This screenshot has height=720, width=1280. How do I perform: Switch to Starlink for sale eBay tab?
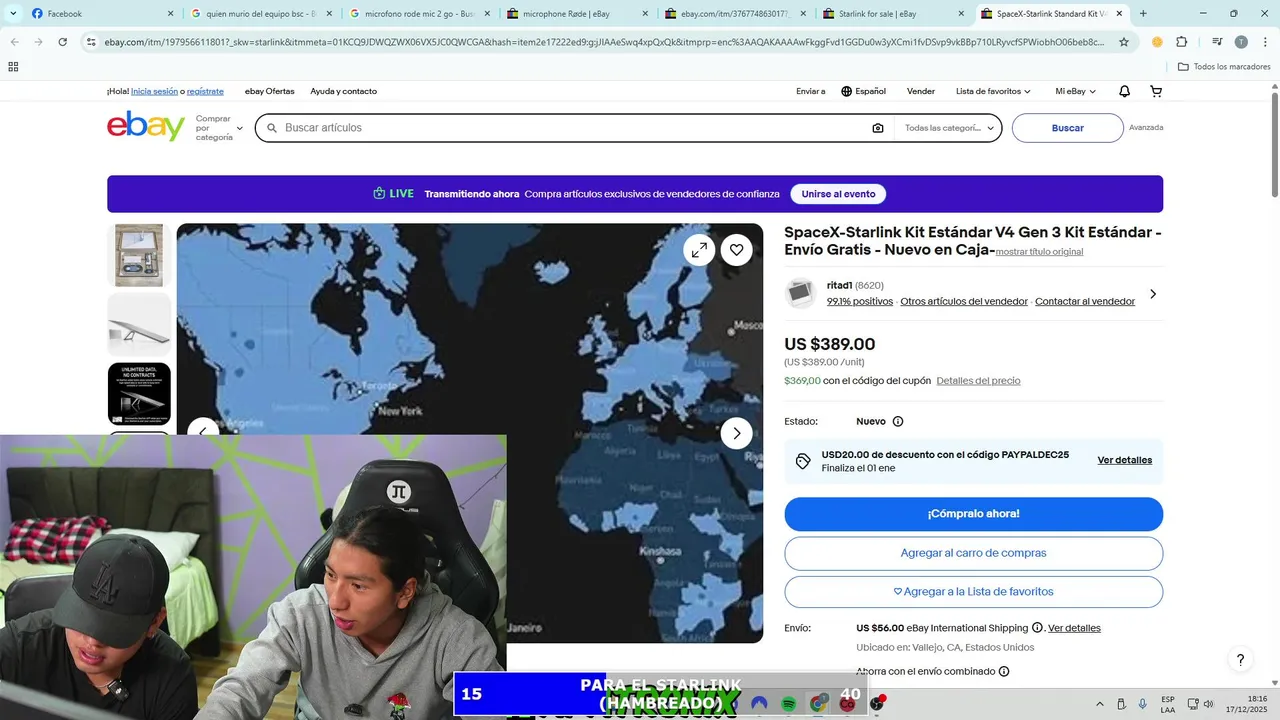pos(892,14)
